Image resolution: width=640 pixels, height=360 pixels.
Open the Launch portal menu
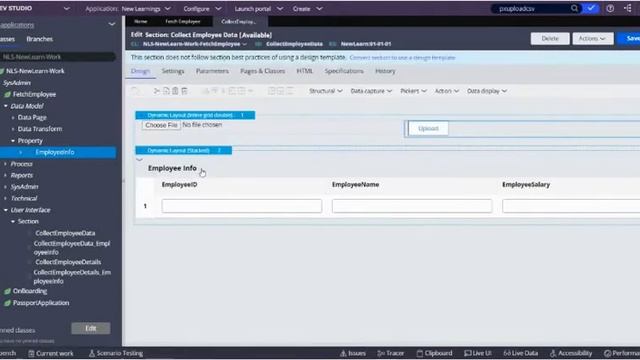259,9
